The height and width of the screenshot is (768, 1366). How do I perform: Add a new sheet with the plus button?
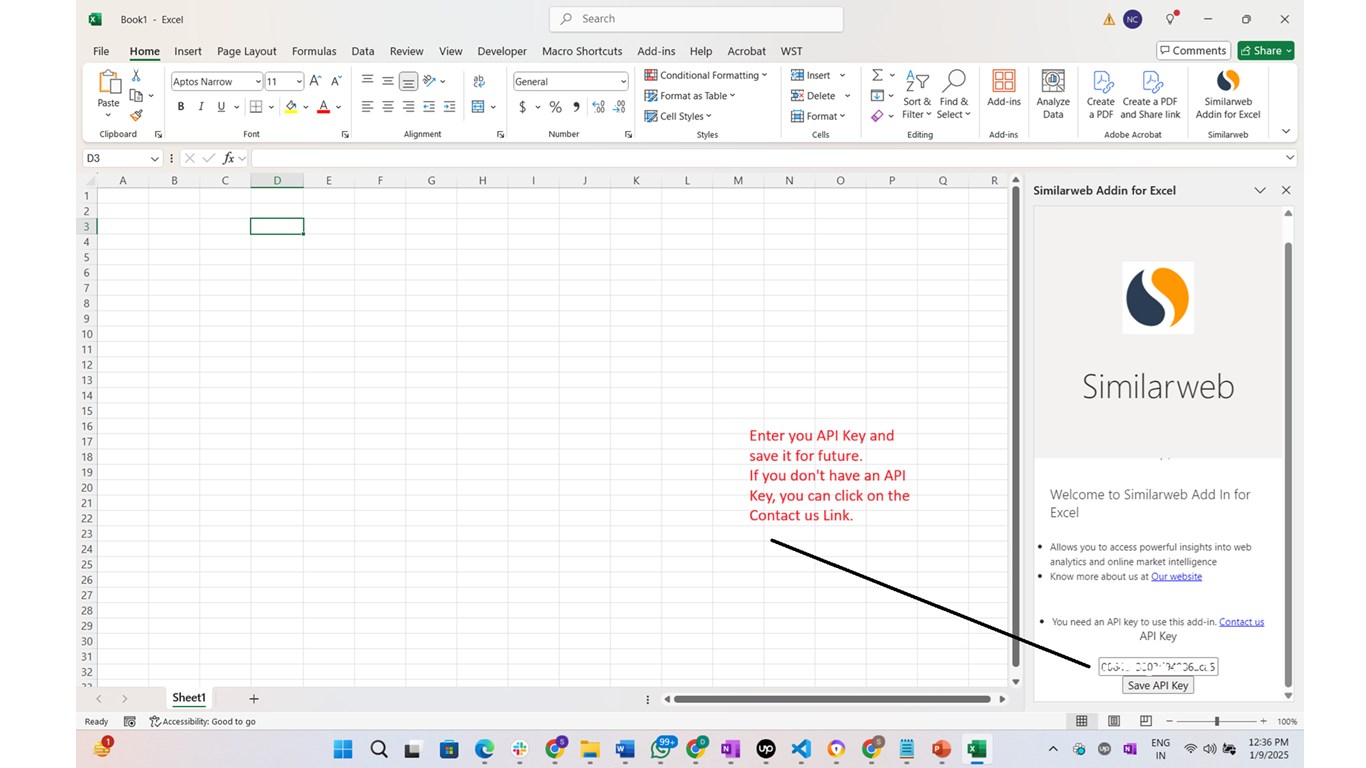point(254,698)
